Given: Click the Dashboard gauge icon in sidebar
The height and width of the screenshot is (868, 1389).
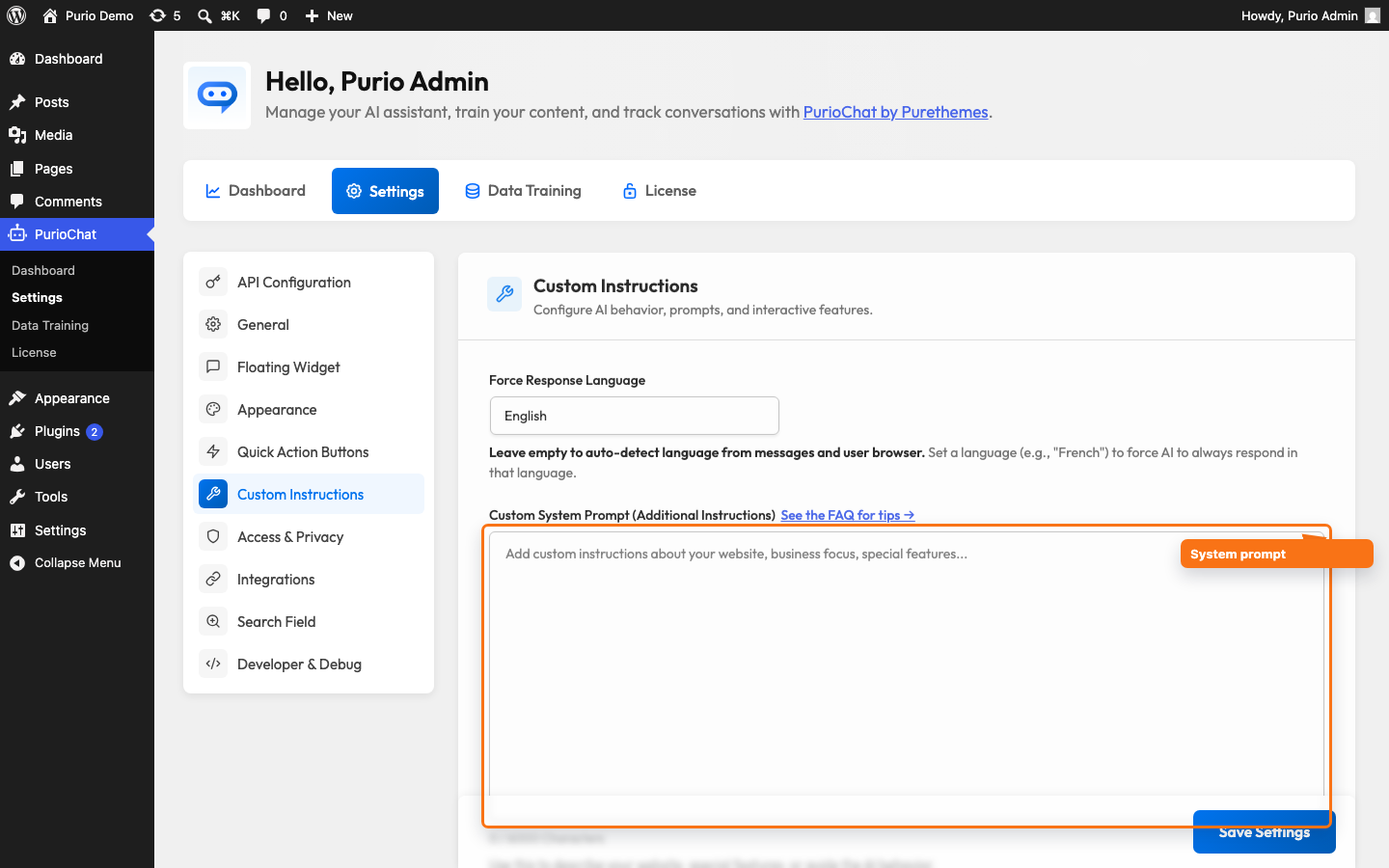Looking at the screenshot, I should point(17,59).
